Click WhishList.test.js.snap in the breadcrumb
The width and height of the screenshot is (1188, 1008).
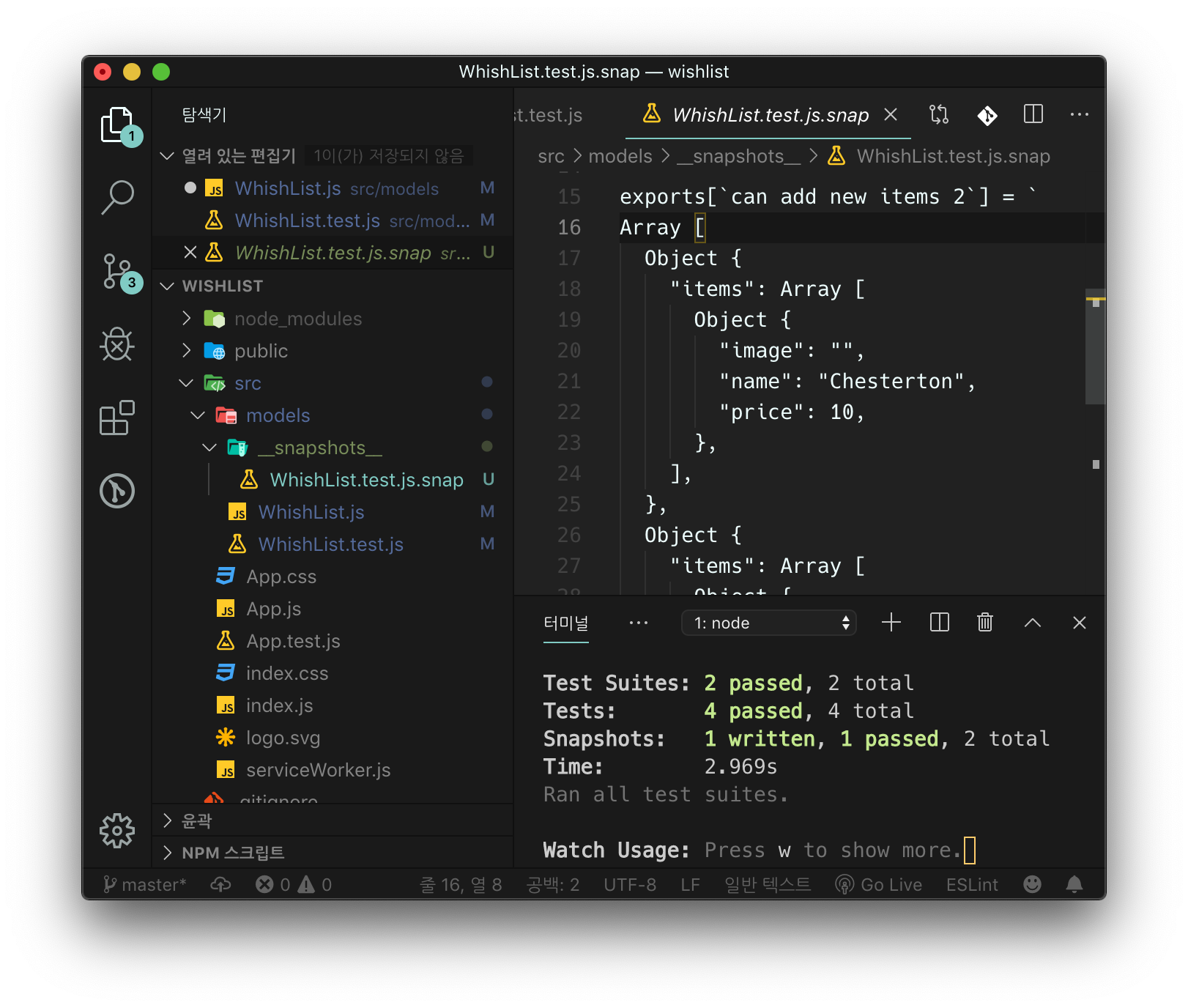pos(953,156)
